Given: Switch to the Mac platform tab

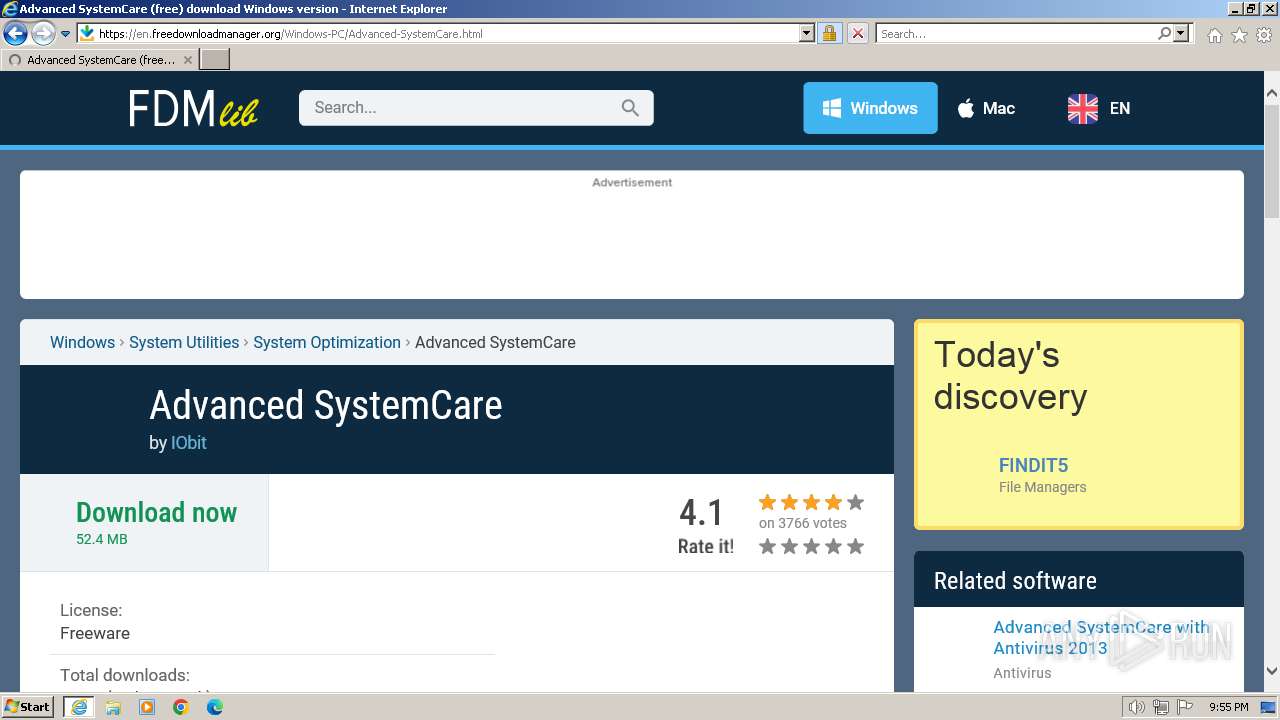Looking at the screenshot, I should point(986,108).
